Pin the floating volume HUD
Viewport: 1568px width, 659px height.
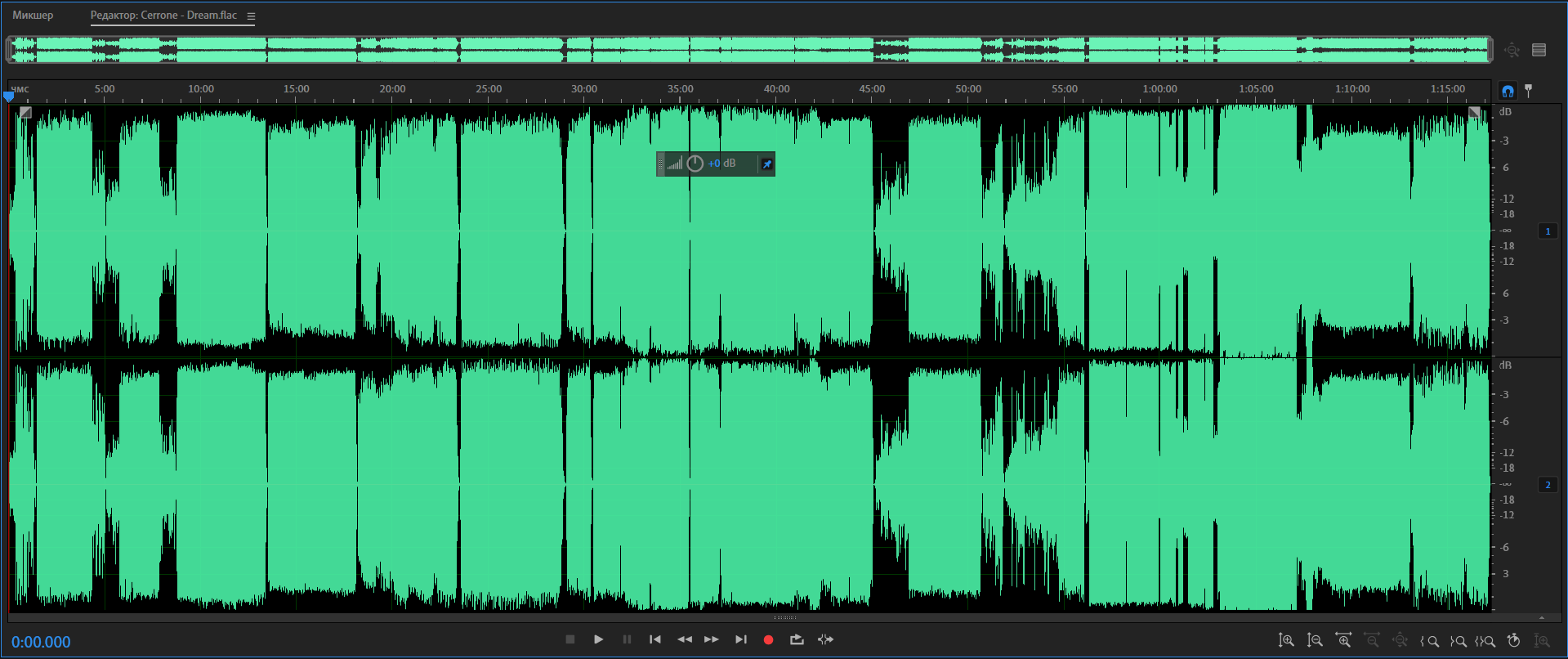click(766, 164)
